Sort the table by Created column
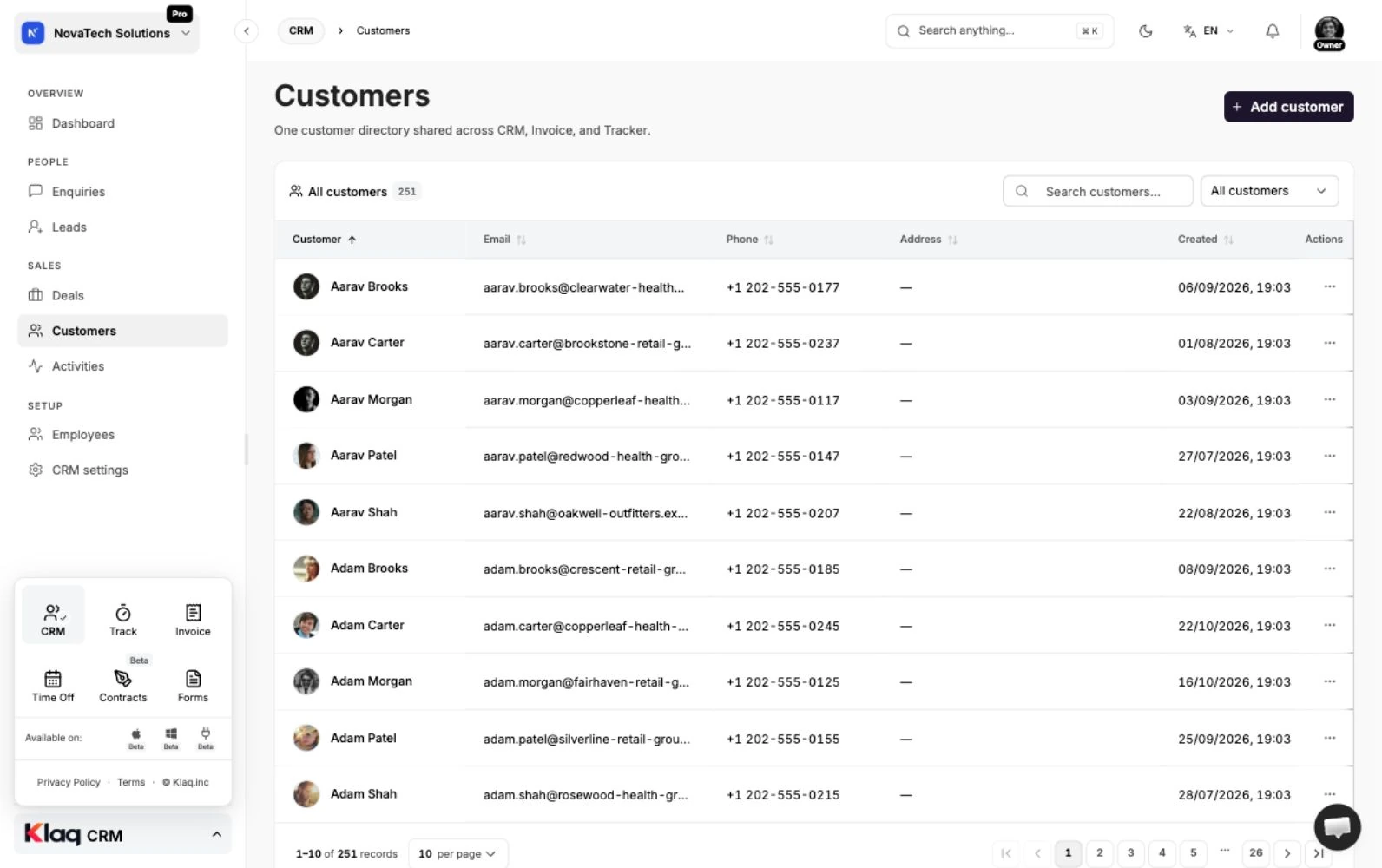Image resolution: width=1382 pixels, height=868 pixels. point(1205,240)
